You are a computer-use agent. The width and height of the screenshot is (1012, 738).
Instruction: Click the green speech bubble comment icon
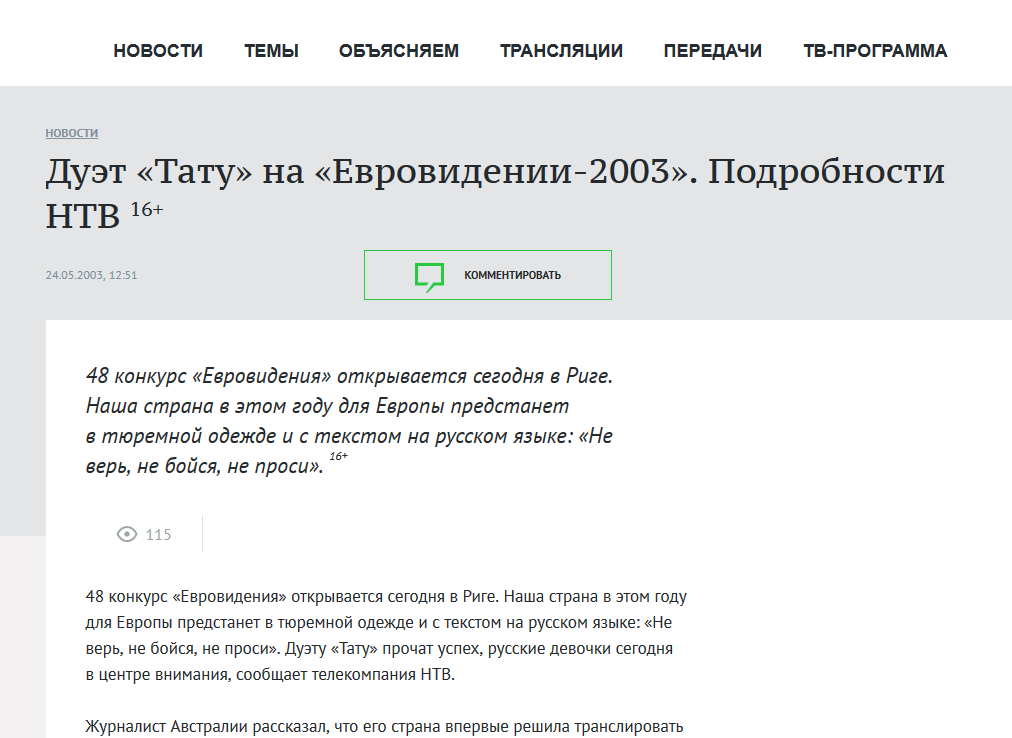click(x=429, y=277)
